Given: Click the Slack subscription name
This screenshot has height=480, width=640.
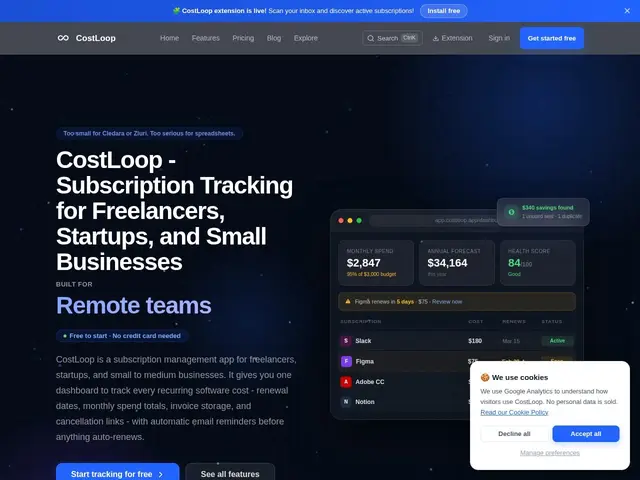Looking at the screenshot, I should (x=363, y=341).
